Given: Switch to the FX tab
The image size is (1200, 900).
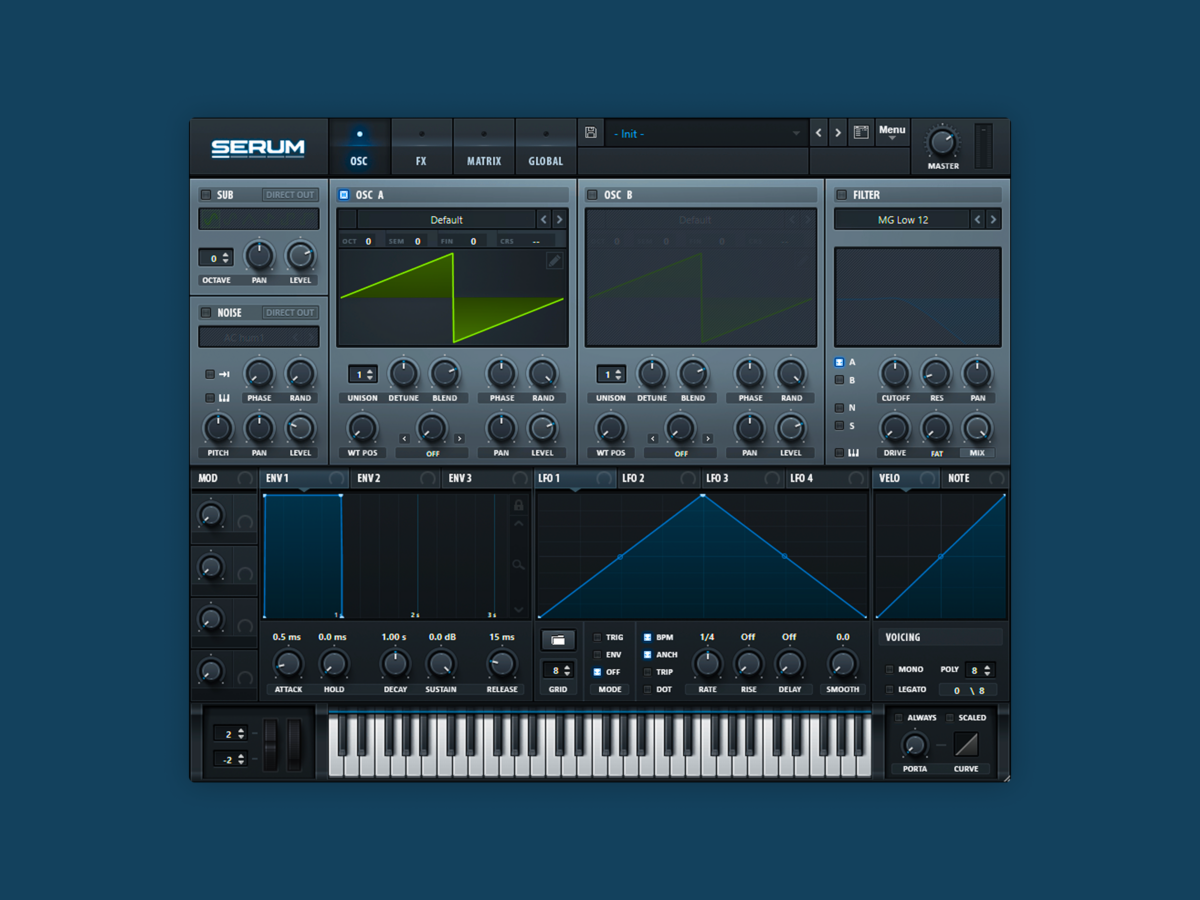Looking at the screenshot, I should tap(421, 148).
